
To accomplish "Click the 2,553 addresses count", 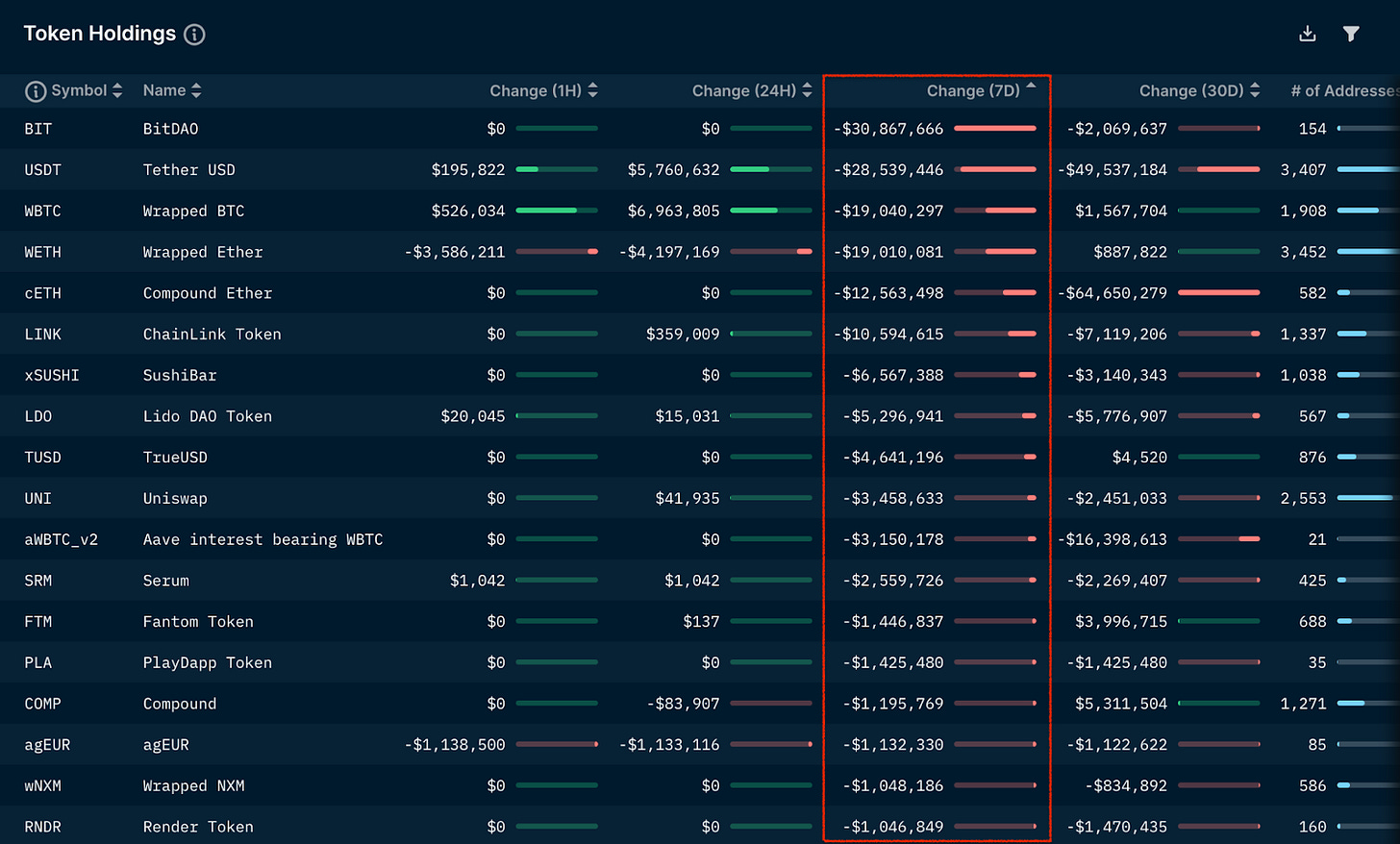I will click(x=1303, y=499).
